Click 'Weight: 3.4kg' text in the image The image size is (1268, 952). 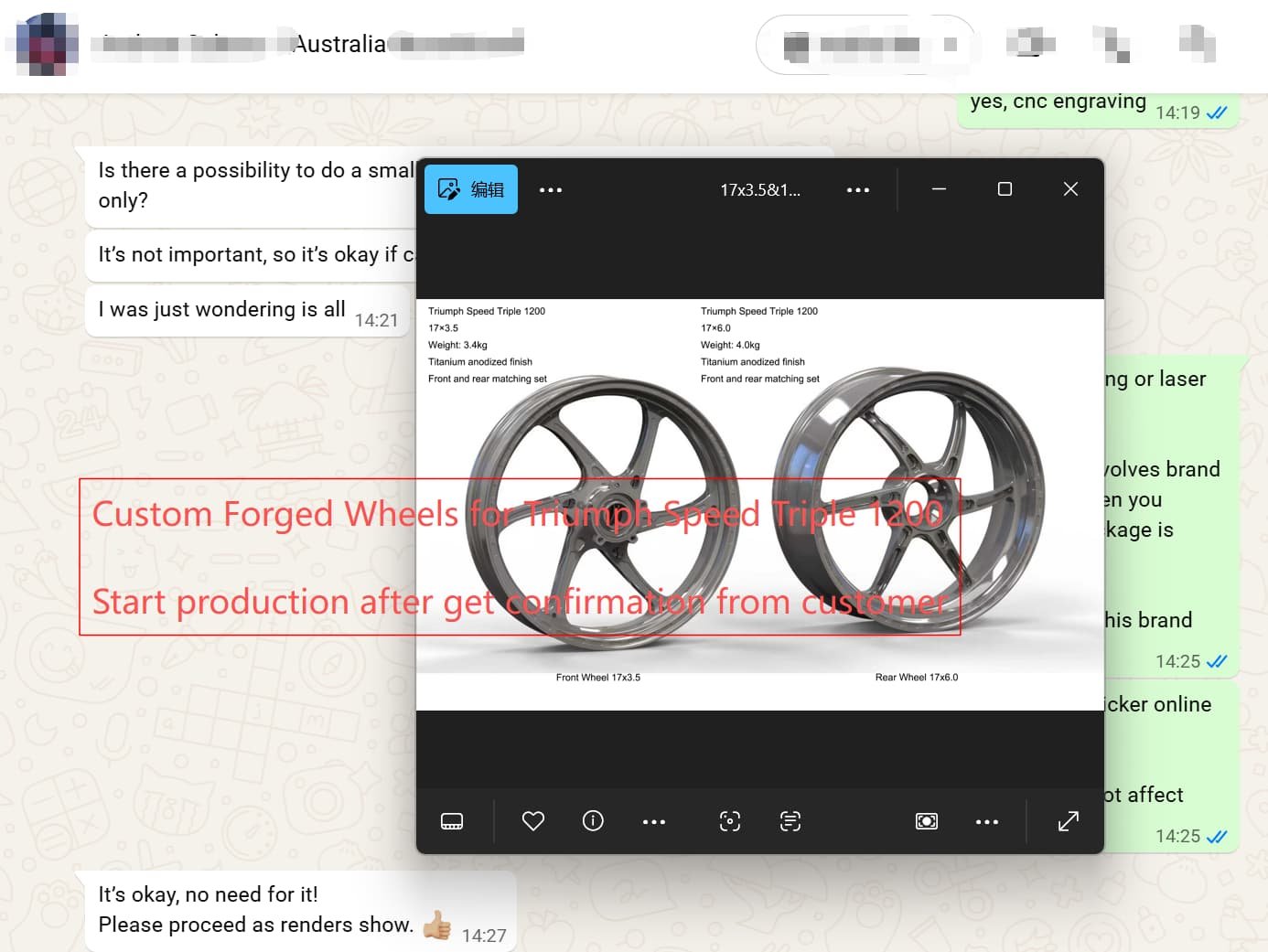coord(457,345)
